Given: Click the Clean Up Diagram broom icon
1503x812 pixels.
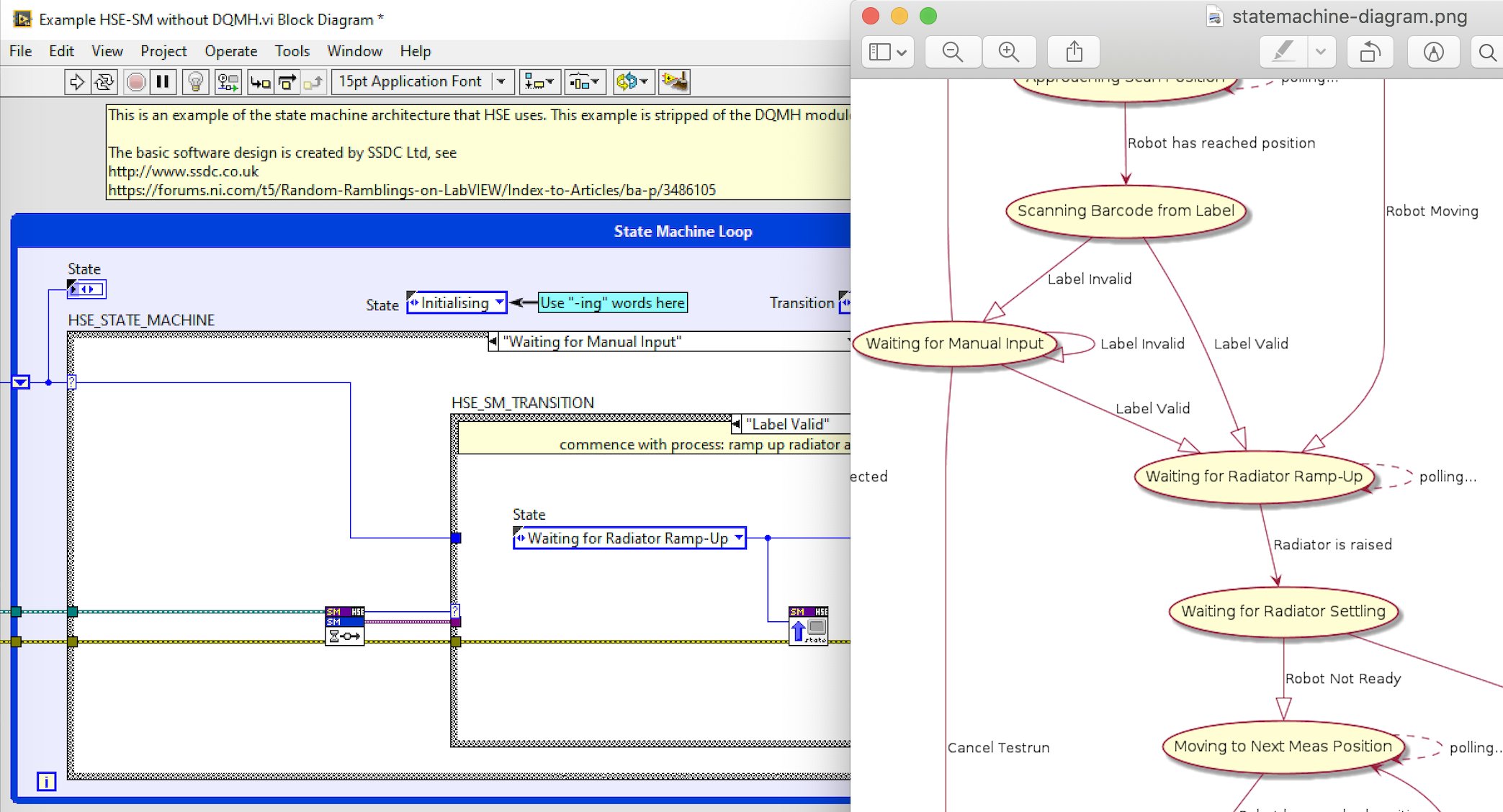Looking at the screenshot, I should tap(675, 81).
